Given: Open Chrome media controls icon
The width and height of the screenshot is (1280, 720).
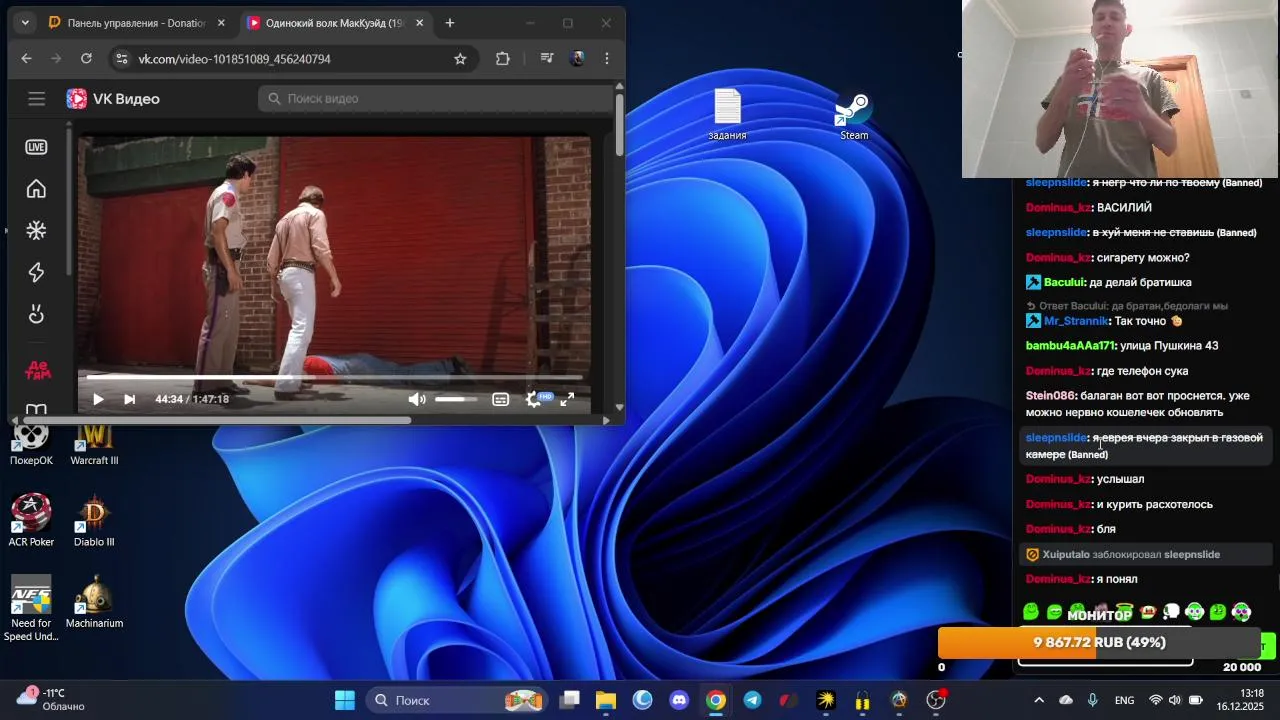Looking at the screenshot, I should pos(546,59).
